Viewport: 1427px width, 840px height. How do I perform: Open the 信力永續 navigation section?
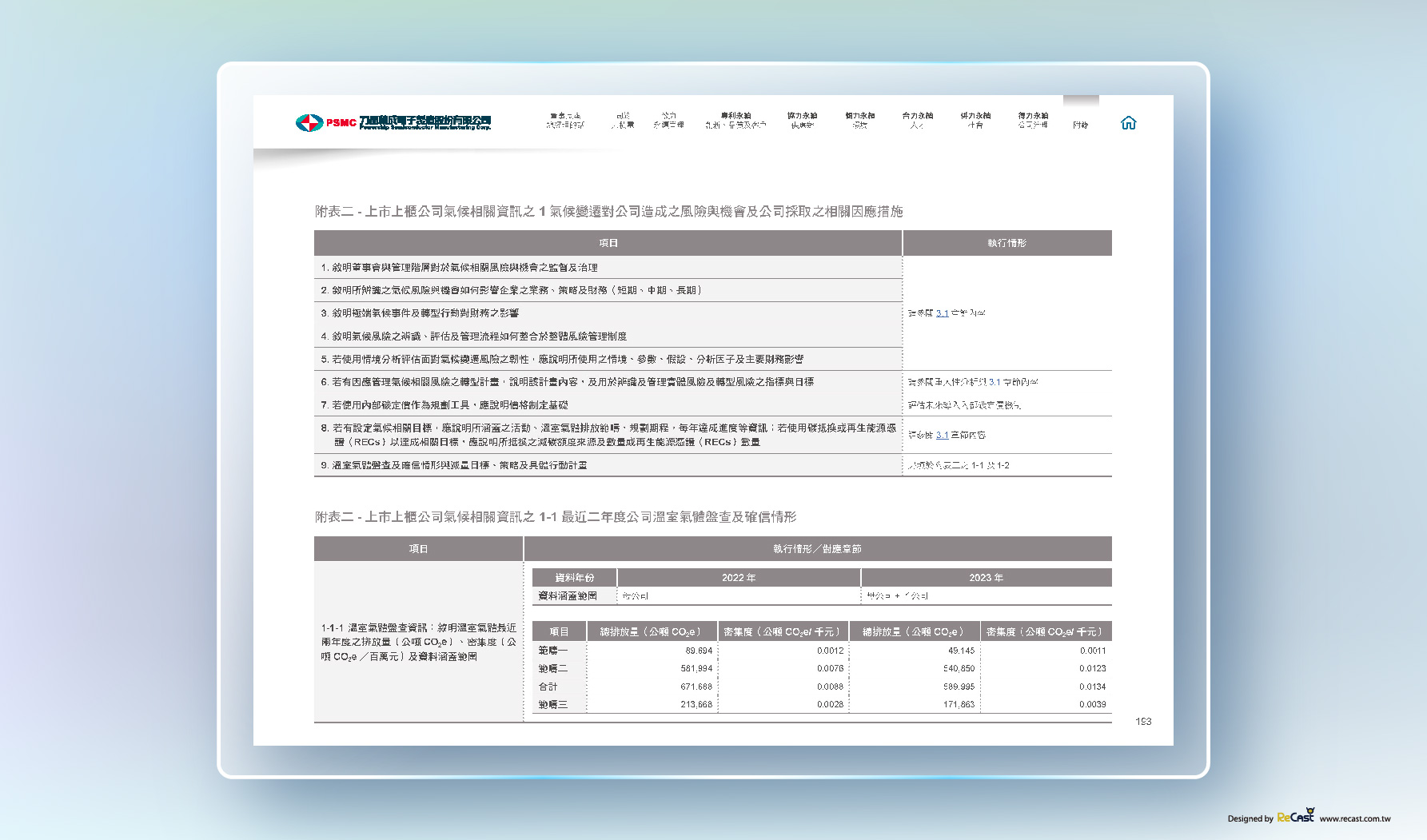860,121
